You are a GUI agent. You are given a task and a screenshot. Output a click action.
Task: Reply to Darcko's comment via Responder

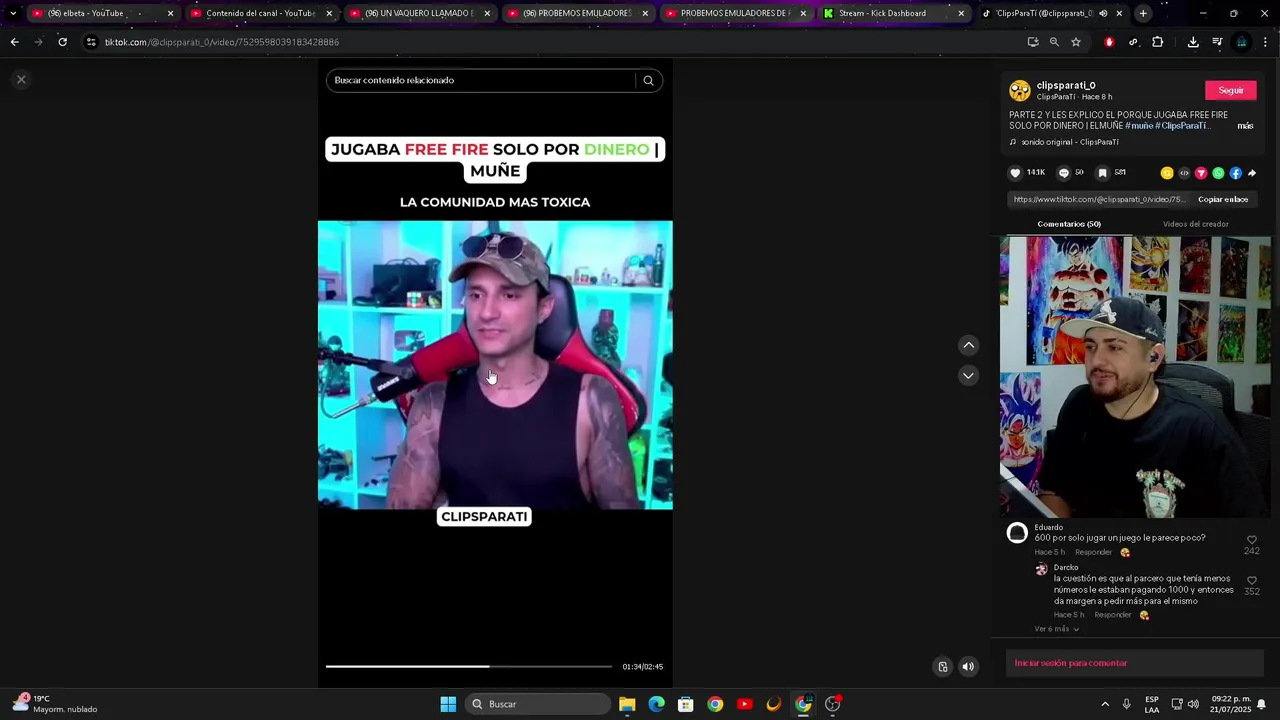coord(1112,615)
